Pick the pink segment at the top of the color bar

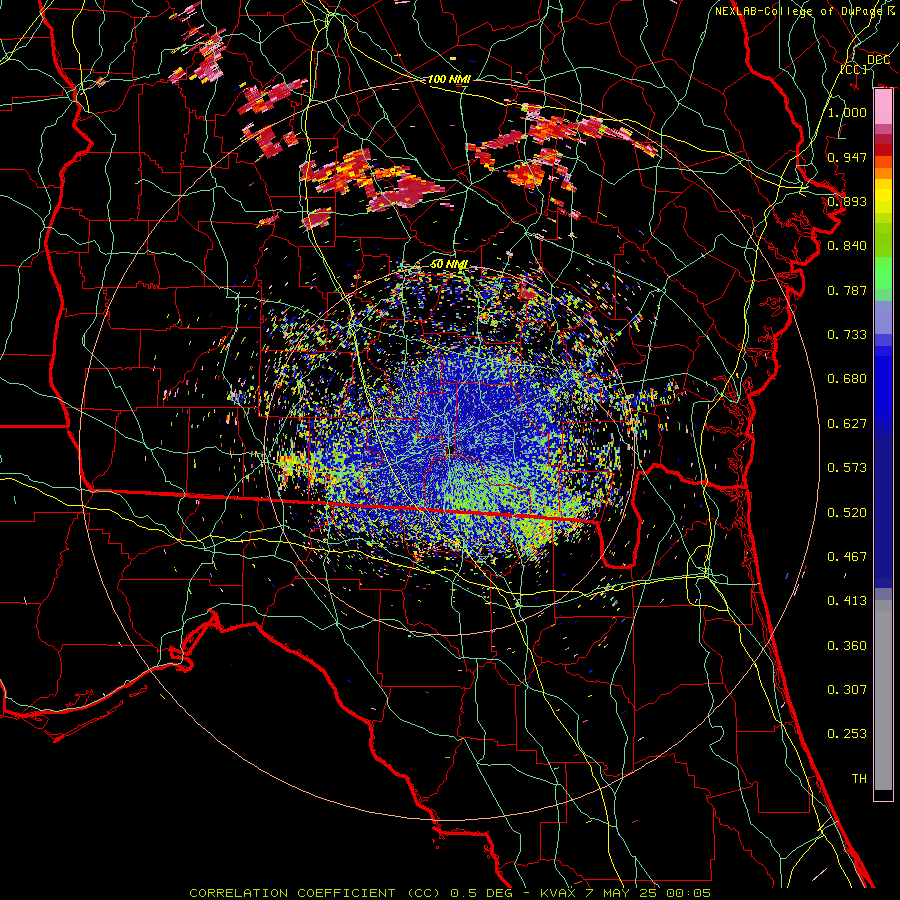pyautogui.click(x=883, y=107)
